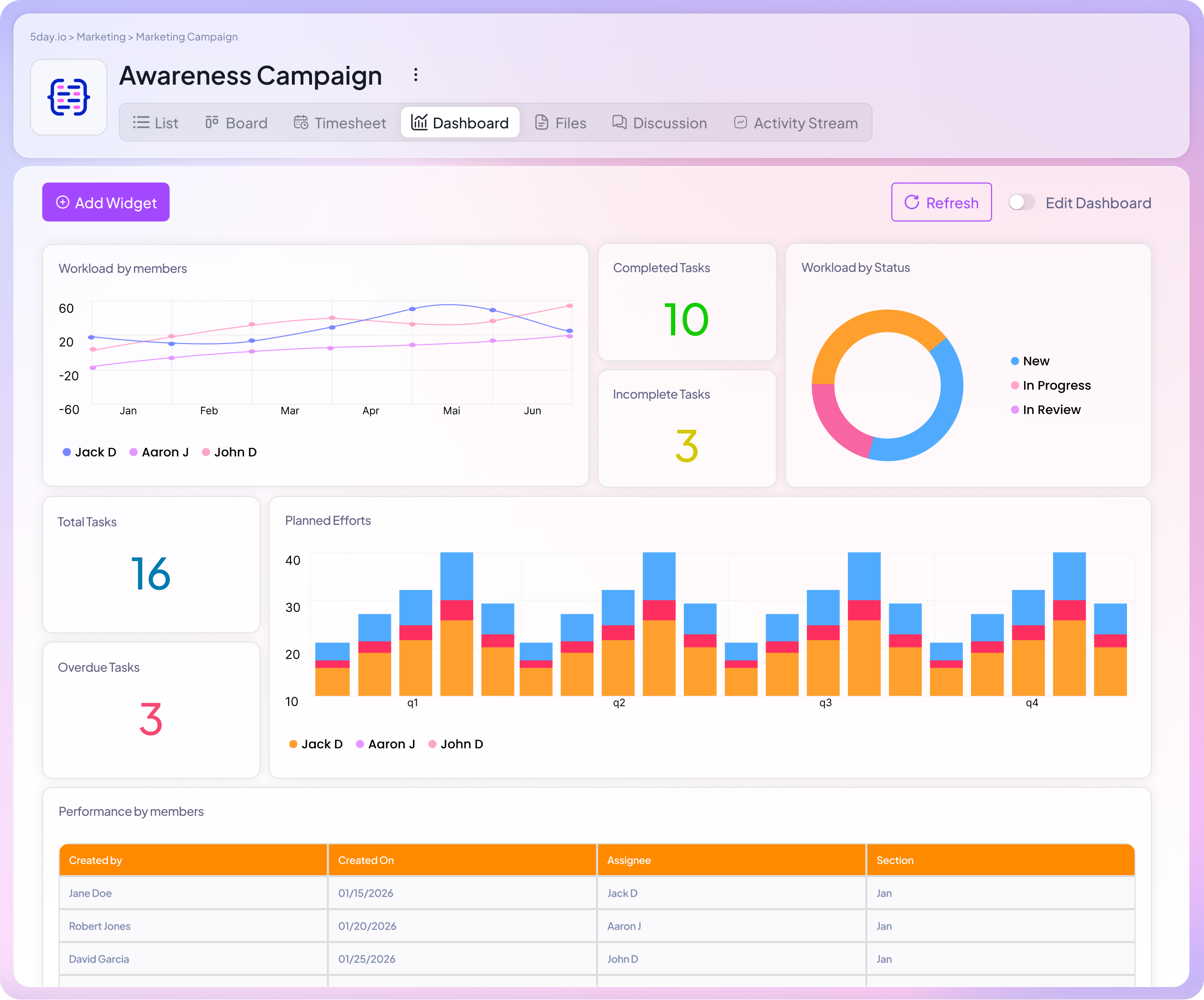Open Files via the document icon

pos(541,122)
